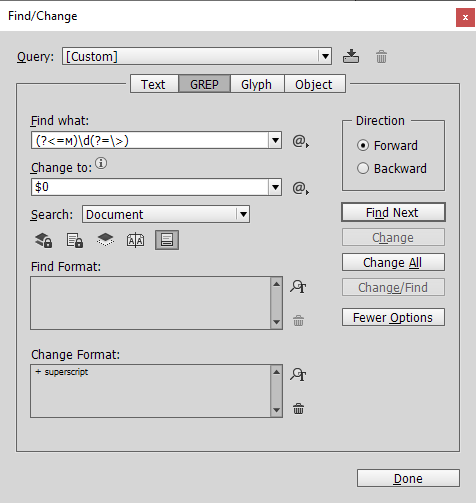Click the Find Next button
This screenshot has height=503, width=476.
[x=393, y=212]
